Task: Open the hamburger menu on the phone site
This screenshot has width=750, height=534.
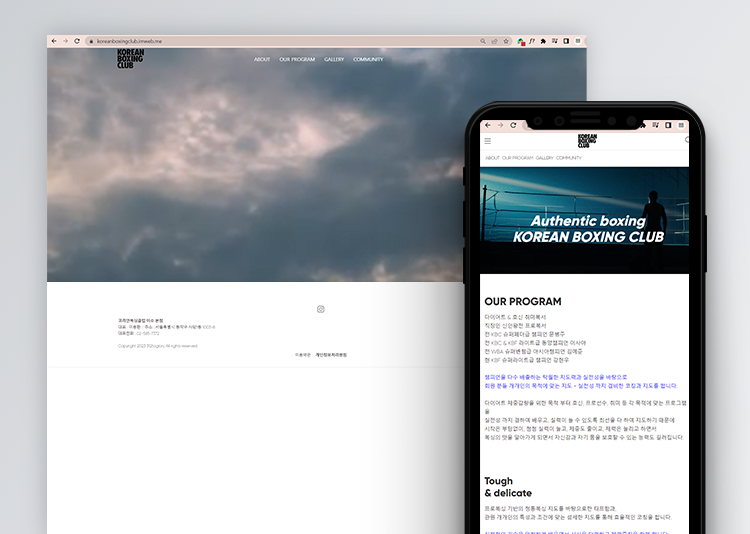Action: point(488,141)
